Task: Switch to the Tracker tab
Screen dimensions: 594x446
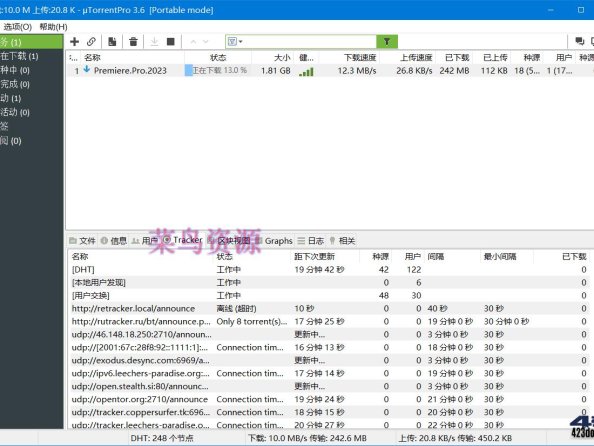Action: [x=183, y=240]
